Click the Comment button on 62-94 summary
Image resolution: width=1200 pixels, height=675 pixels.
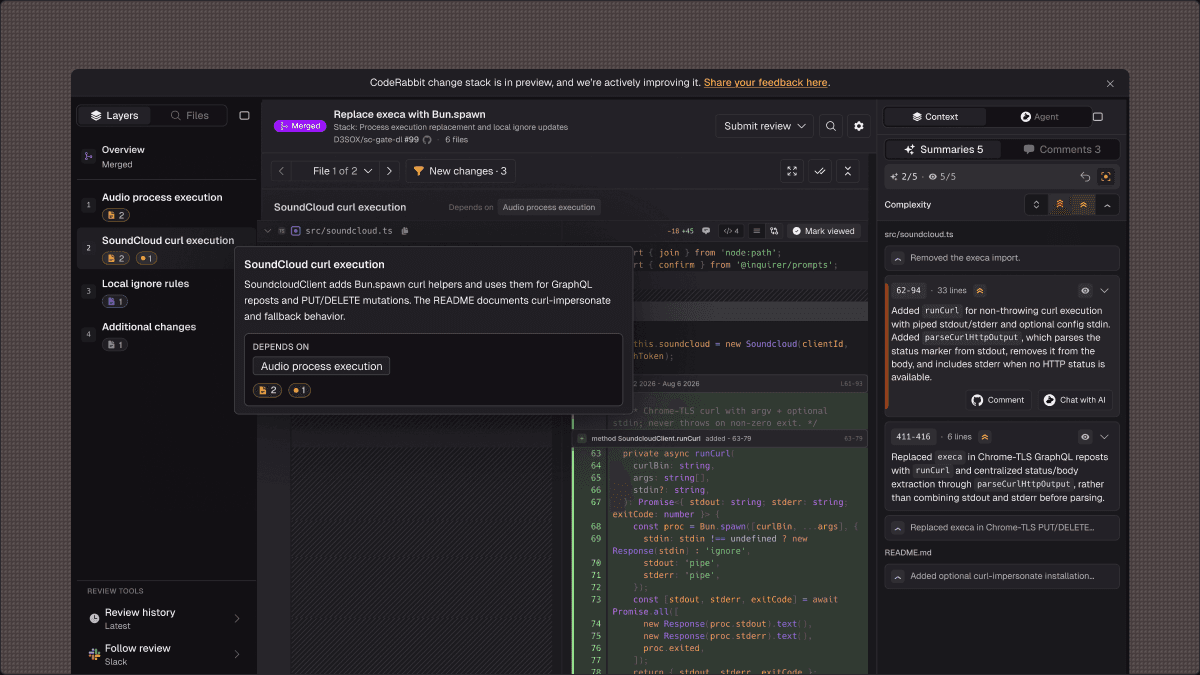coord(998,400)
